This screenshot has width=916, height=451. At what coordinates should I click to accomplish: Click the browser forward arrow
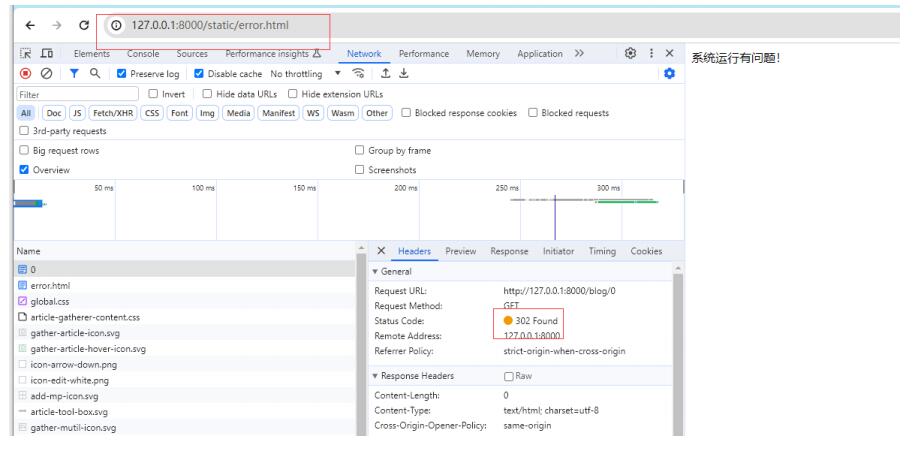pos(57,25)
